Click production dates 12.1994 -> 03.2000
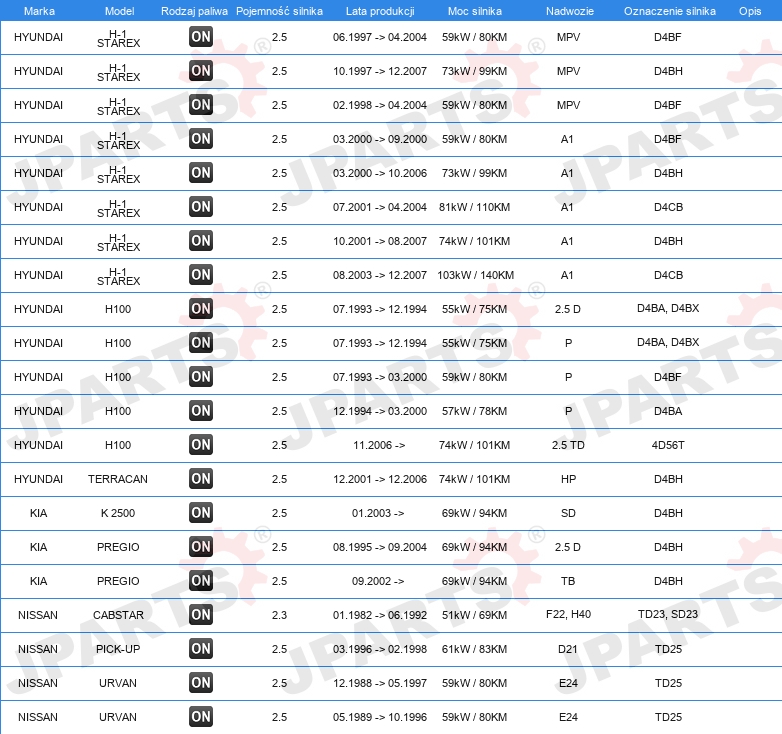 [380, 411]
